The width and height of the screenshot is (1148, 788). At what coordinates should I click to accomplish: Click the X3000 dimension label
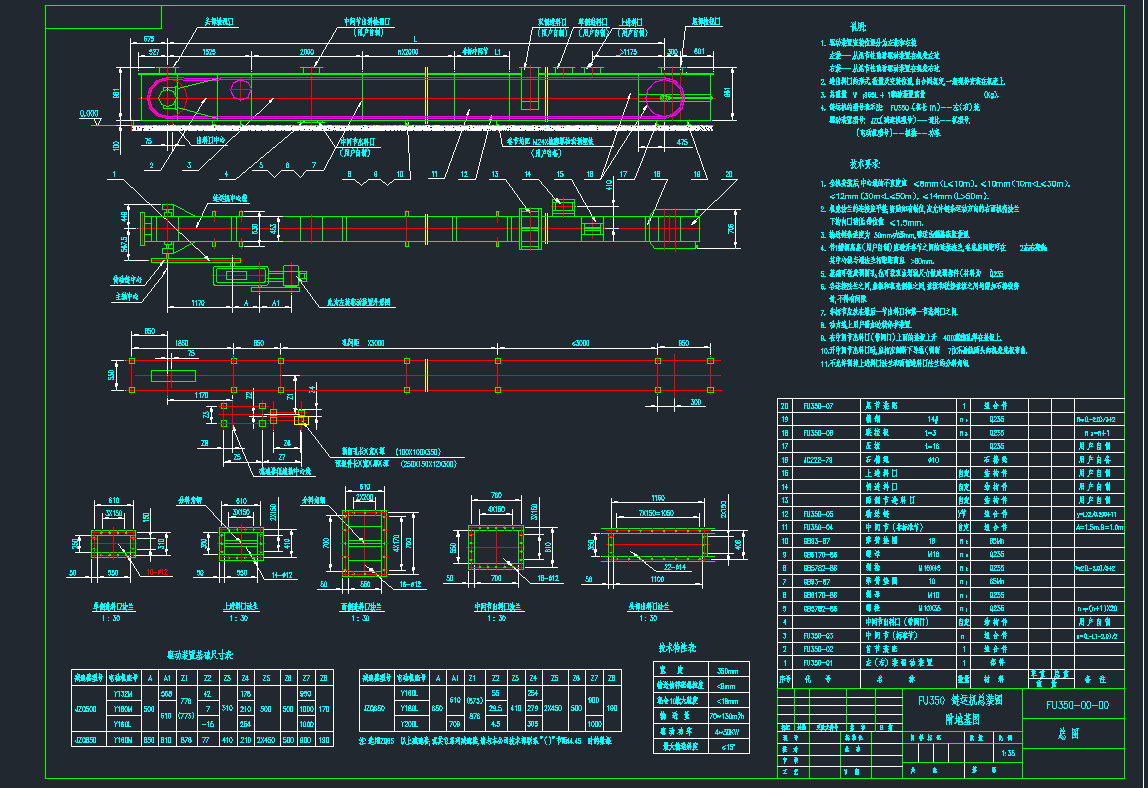pos(376,343)
